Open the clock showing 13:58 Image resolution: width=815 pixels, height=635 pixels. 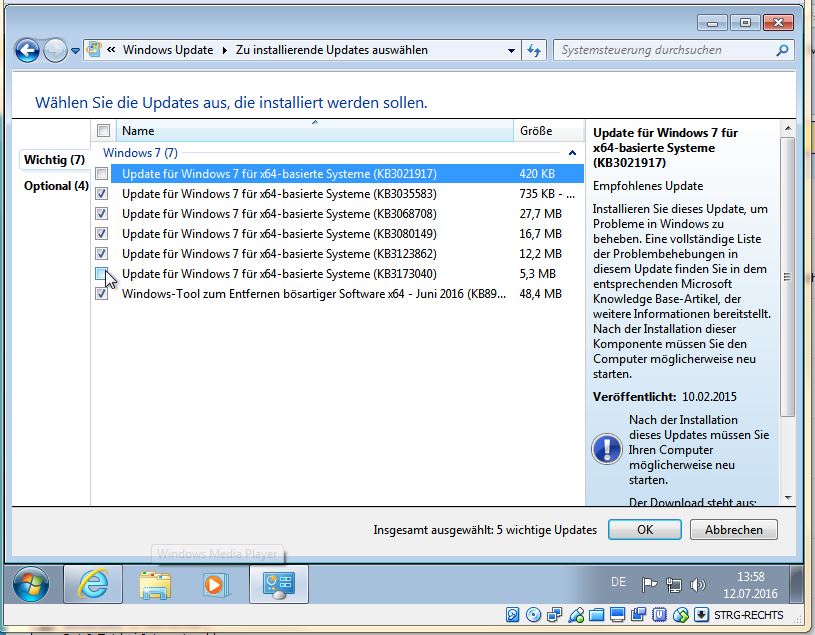pyautogui.click(x=750, y=585)
